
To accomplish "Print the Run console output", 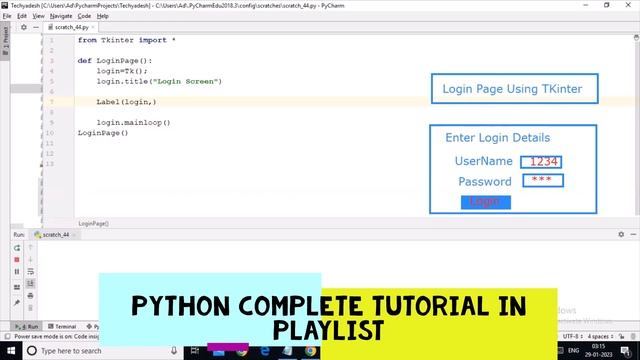I will pyautogui.click(x=30, y=296).
